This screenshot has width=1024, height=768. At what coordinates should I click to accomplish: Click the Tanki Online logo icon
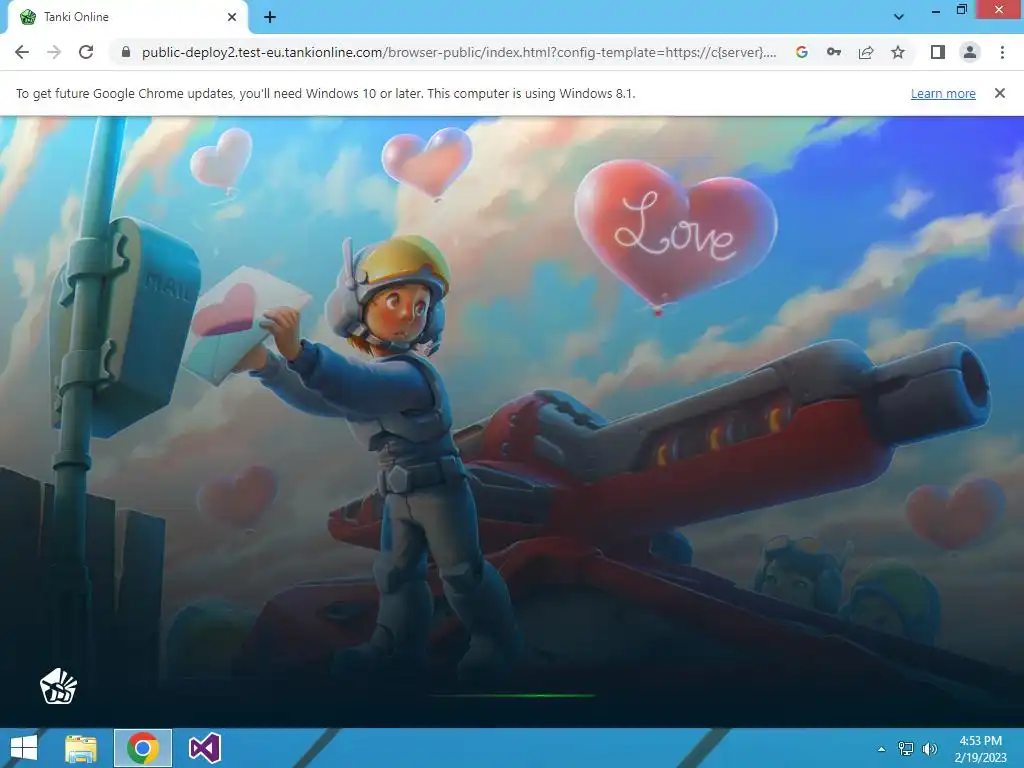coord(59,686)
